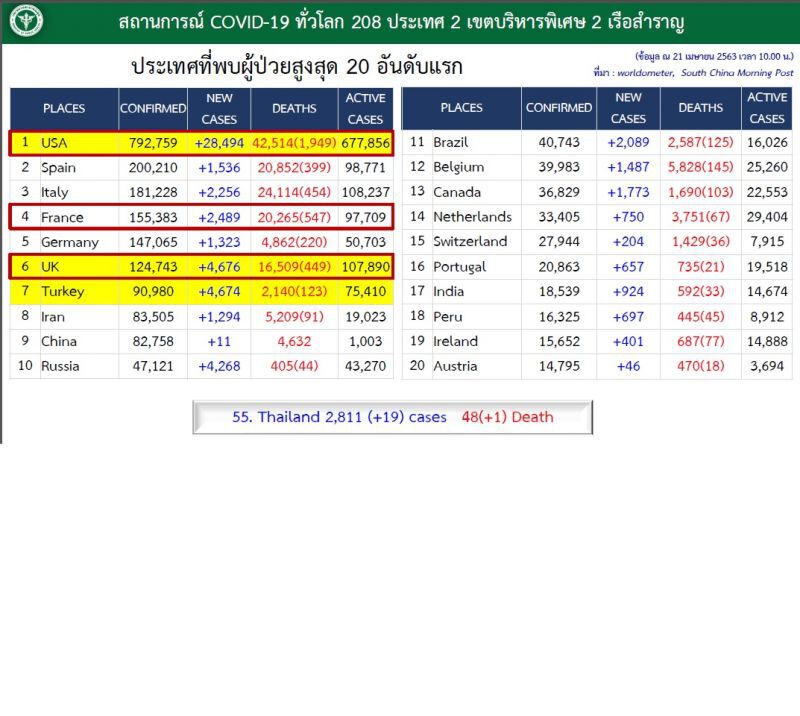Viewport: 800px width, 716px height.
Task: Click the date note containing "21 เมษายน 2563"
Action: pos(714,56)
